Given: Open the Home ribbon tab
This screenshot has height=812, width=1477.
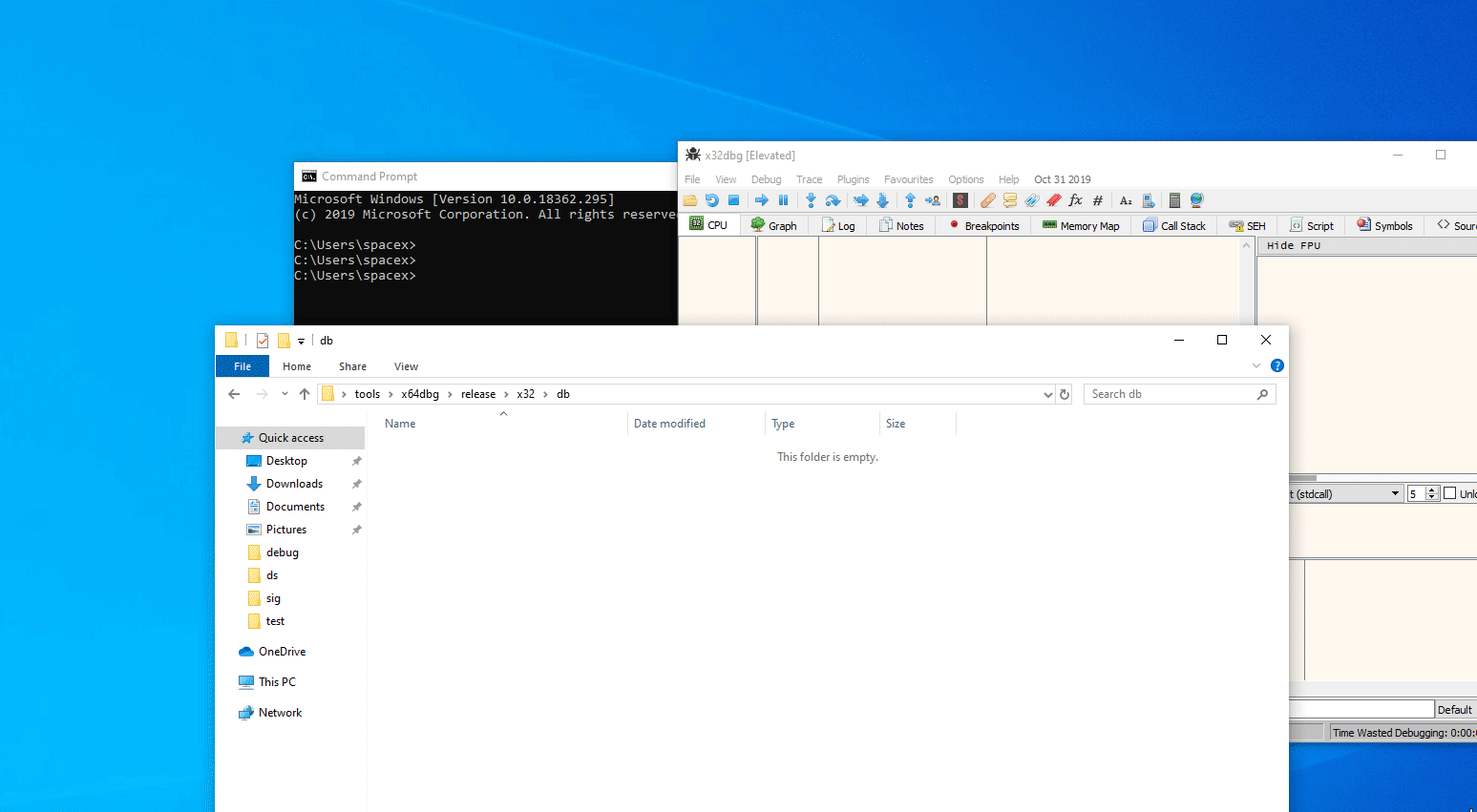Looking at the screenshot, I should coord(297,366).
